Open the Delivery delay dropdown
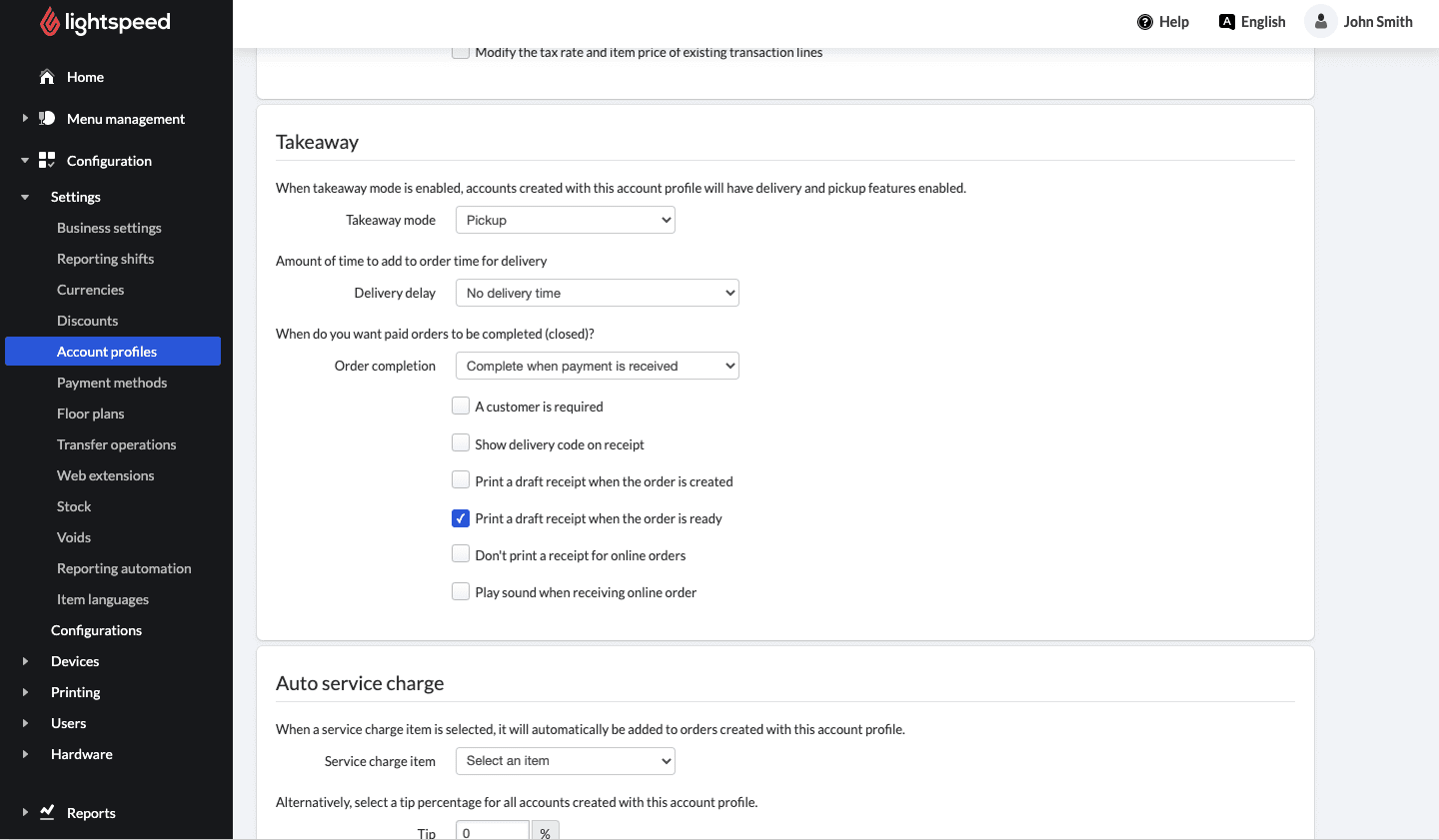1439x840 pixels. point(598,293)
